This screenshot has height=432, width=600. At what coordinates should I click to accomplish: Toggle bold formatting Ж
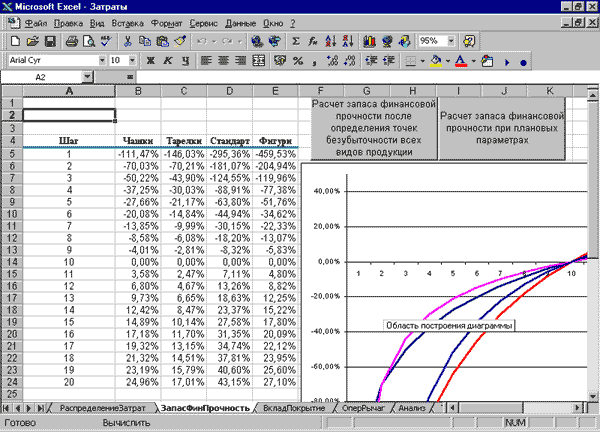point(151,61)
